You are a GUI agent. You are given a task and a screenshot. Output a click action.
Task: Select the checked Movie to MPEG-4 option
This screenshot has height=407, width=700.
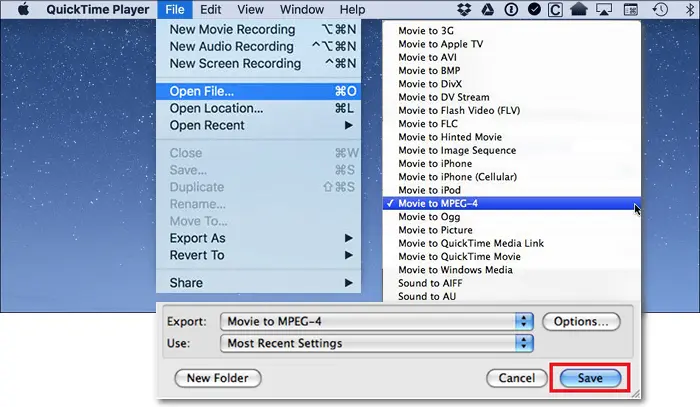click(x=512, y=204)
